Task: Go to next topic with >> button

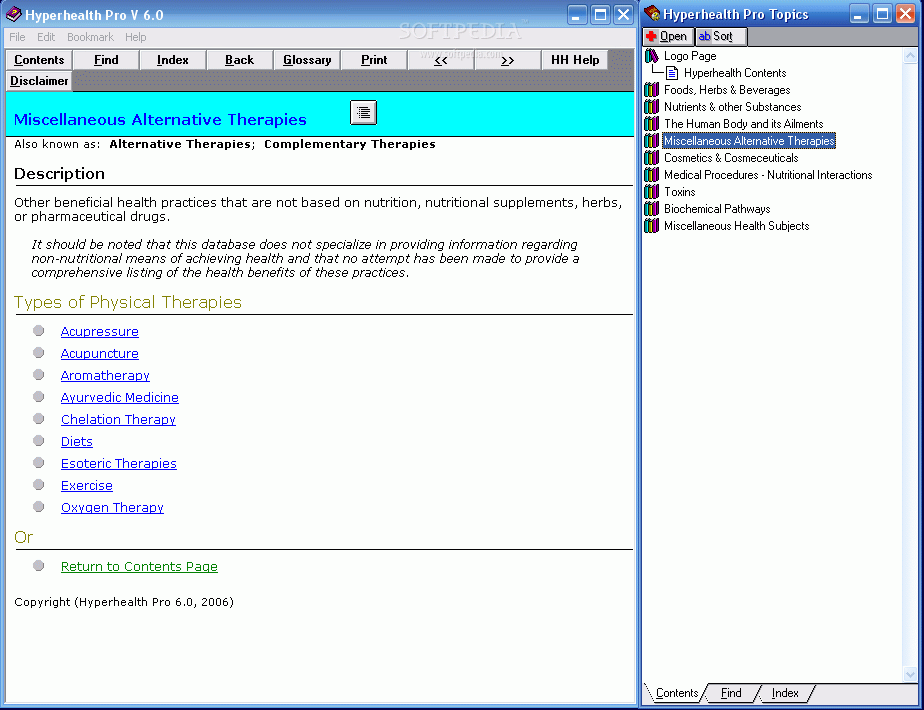Action: click(507, 60)
